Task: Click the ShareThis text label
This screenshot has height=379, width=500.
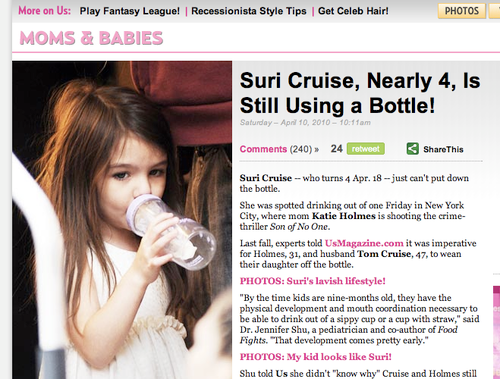Action: tap(443, 149)
